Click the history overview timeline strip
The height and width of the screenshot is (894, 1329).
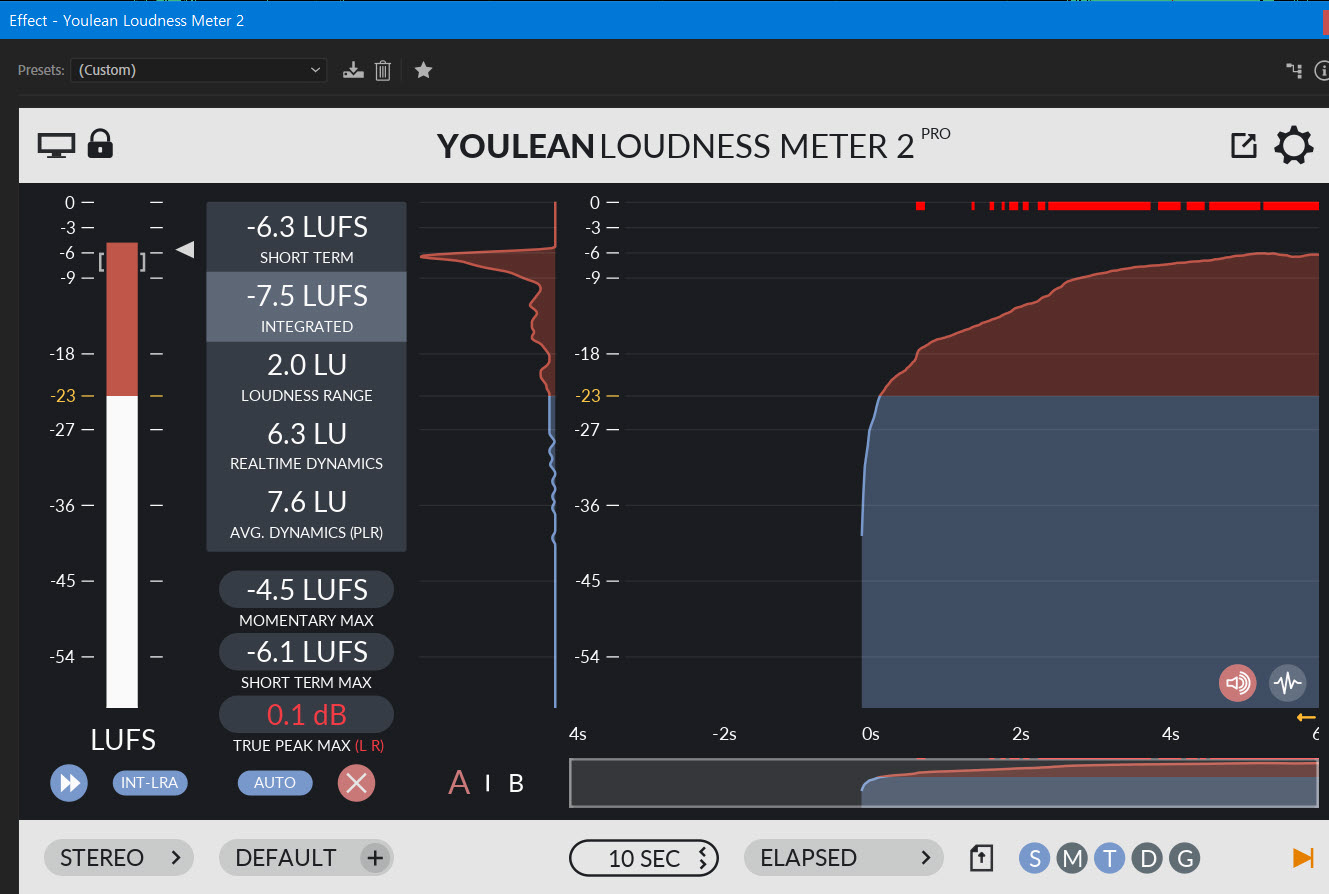[944, 783]
